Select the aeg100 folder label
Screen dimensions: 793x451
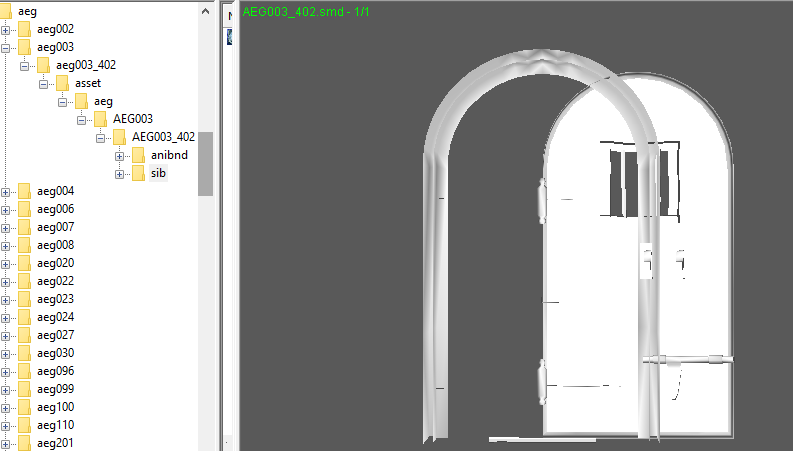(x=55, y=408)
